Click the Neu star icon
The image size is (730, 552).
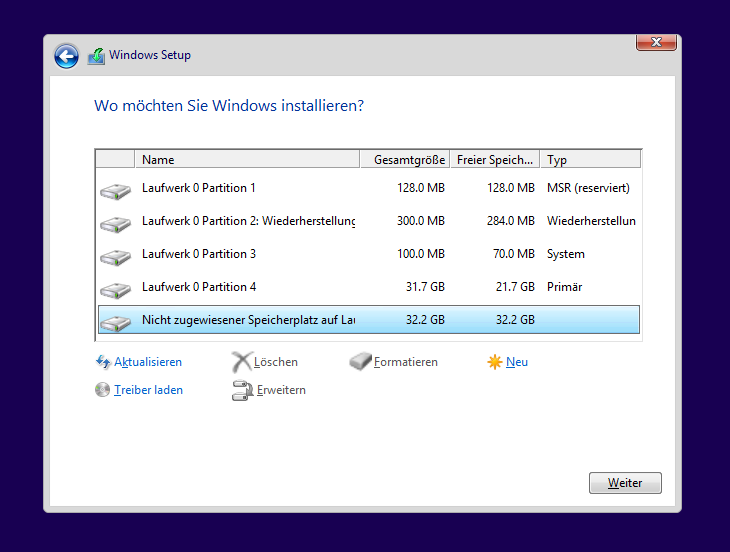click(x=494, y=362)
